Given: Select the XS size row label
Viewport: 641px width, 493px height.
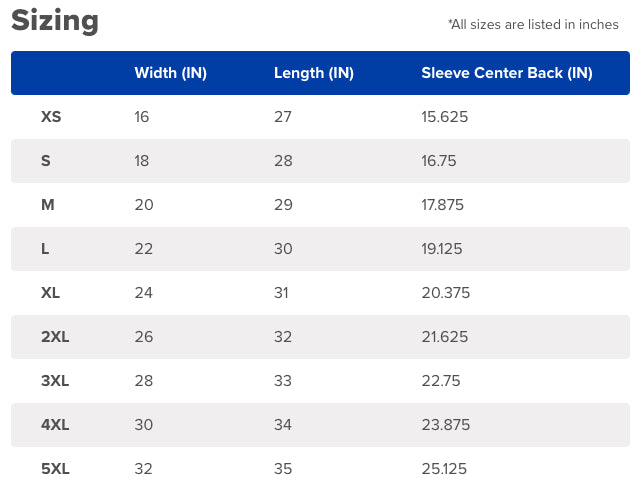Looking at the screenshot, I should tap(51, 117).
